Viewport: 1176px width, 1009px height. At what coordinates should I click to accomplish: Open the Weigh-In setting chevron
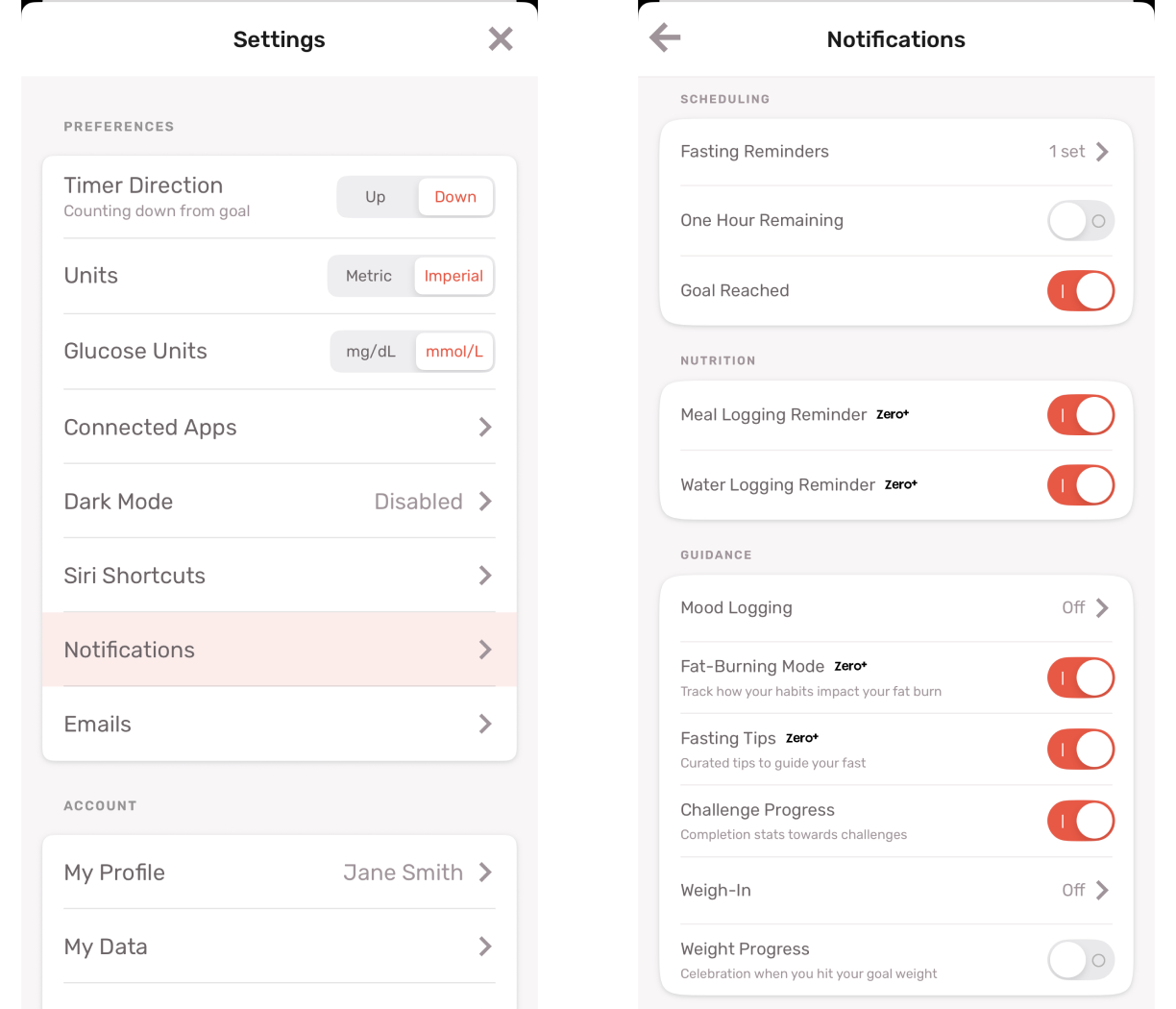[x=1102, y=891]
